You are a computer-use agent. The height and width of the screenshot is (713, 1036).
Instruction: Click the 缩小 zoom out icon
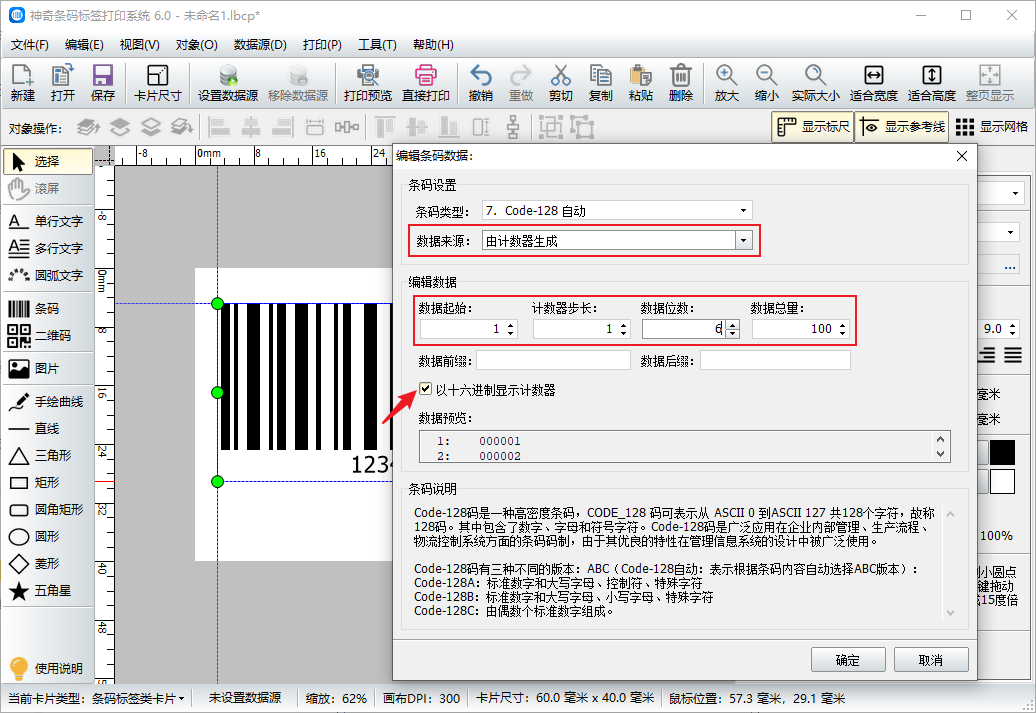coord(766,83)
